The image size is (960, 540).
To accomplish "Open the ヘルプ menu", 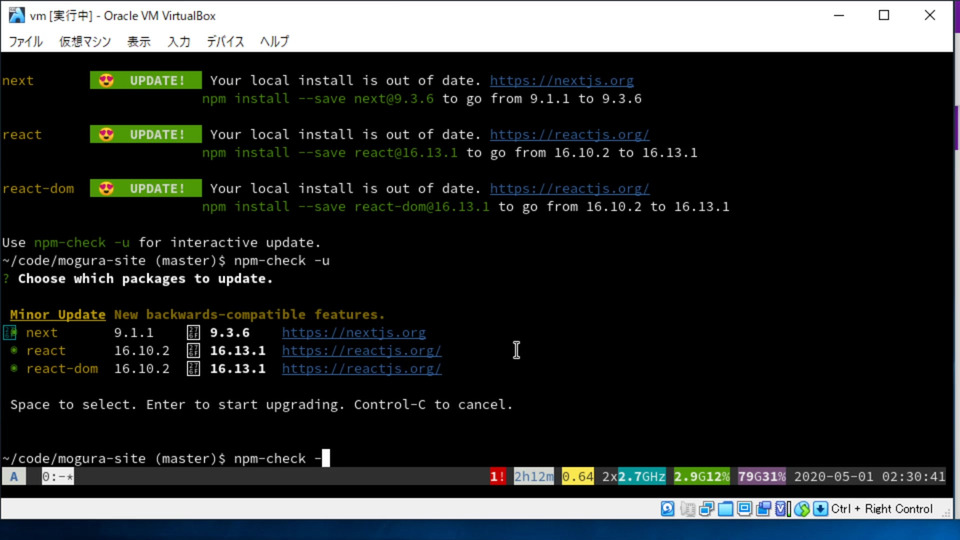I will point(274,42).
